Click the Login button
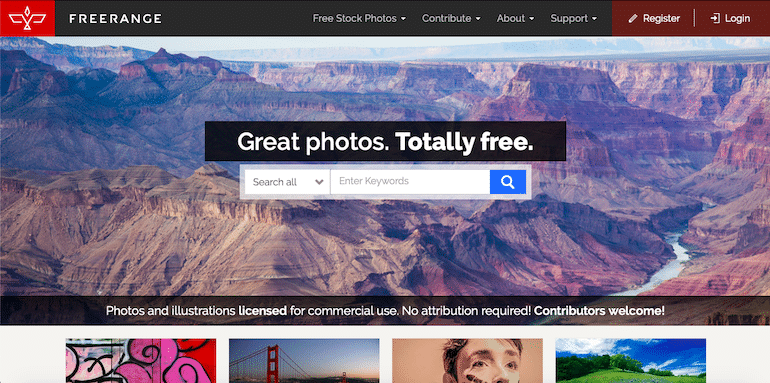 [730, 18]
